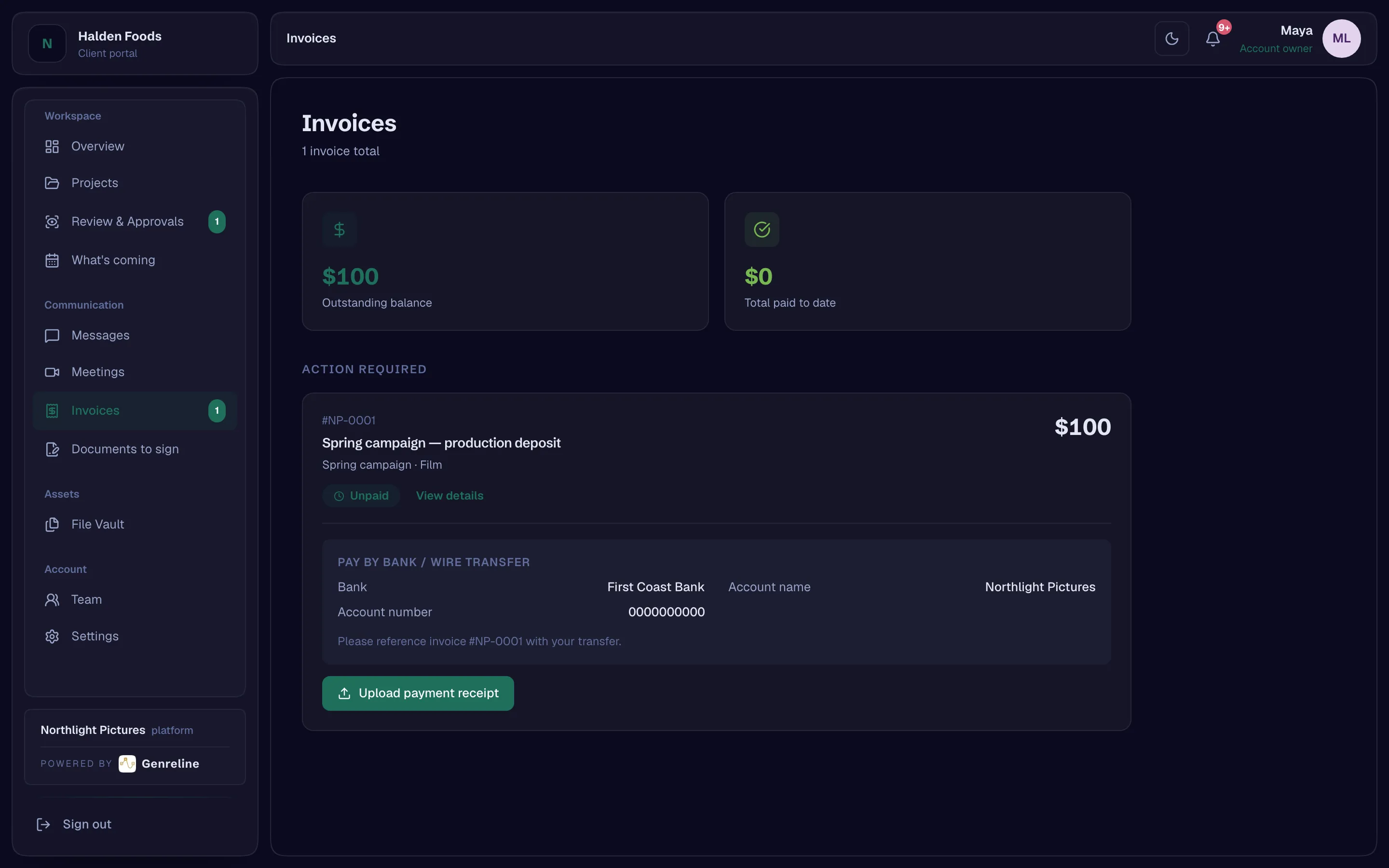Click the Total paid to date label
This screenshot has width=1389, height=868.
pyautogui.click(x=790, y=302)
